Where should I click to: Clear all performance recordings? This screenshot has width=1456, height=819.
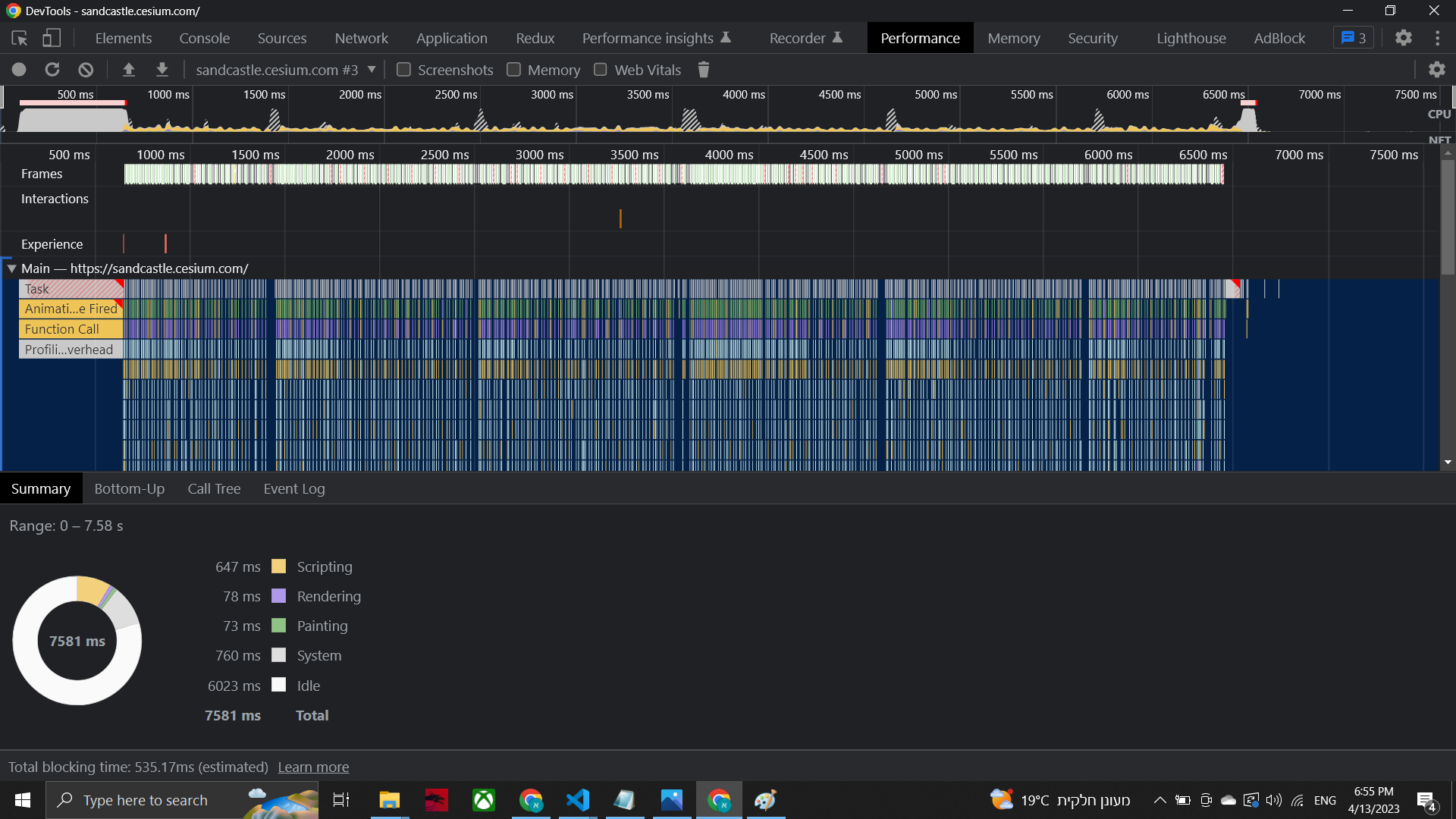point(85,69)
